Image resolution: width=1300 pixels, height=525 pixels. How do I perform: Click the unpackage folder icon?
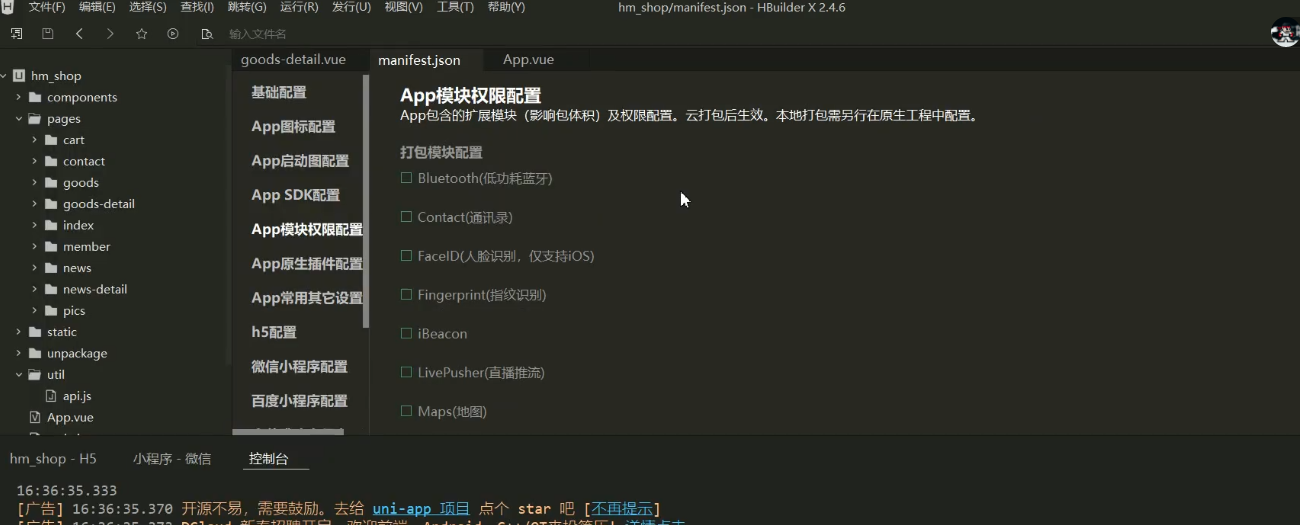pos(35,353)
